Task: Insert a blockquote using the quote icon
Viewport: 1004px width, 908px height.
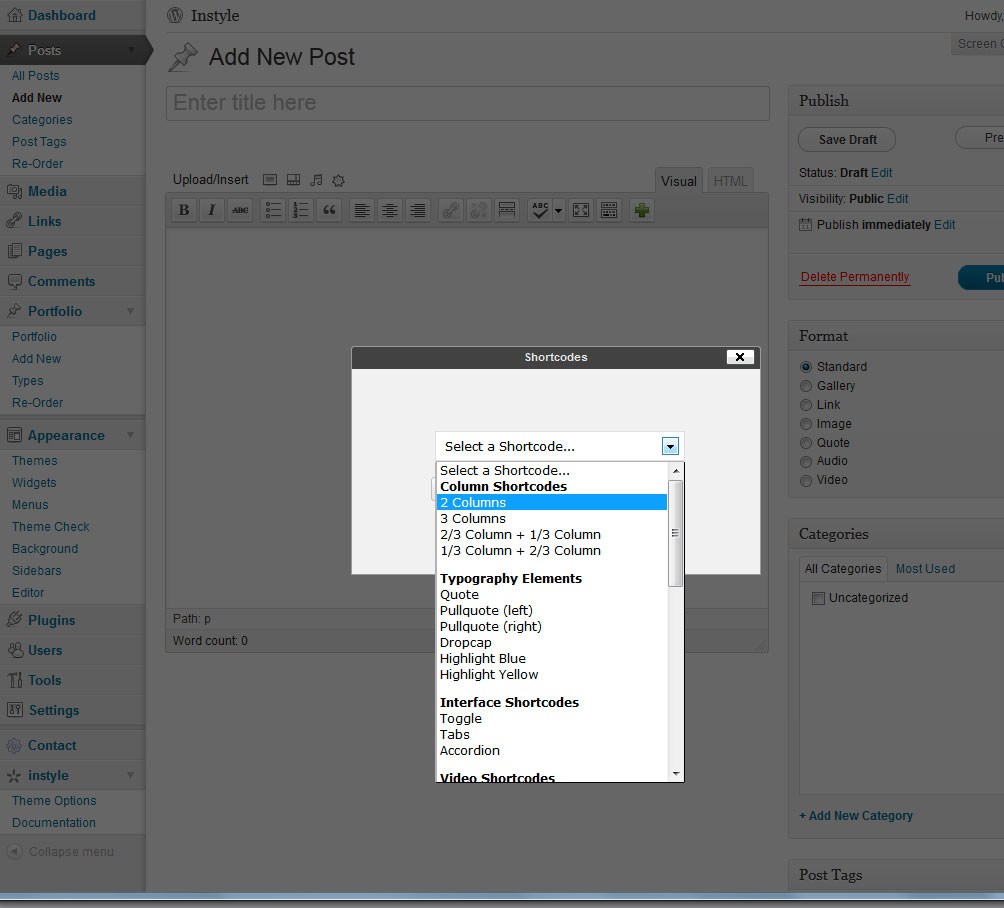Action: [329, 210]
